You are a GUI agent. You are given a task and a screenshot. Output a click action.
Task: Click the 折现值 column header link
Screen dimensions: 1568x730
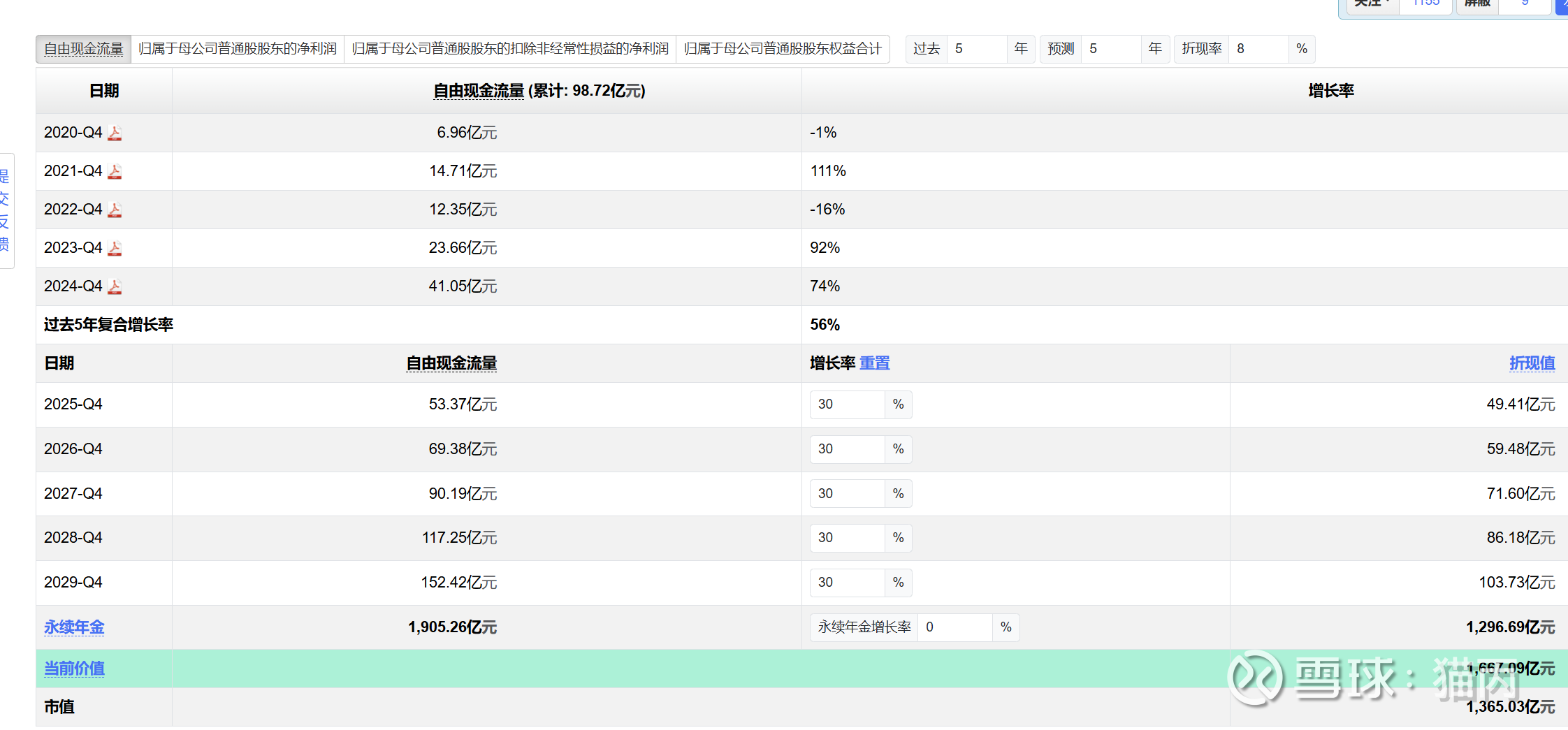pyautogui.click(x=1532, y=363)
